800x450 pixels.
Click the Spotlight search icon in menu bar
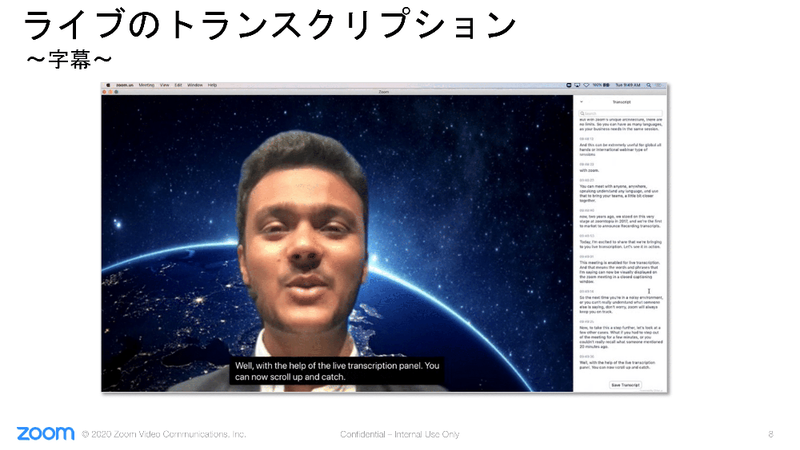coord(648,85)
